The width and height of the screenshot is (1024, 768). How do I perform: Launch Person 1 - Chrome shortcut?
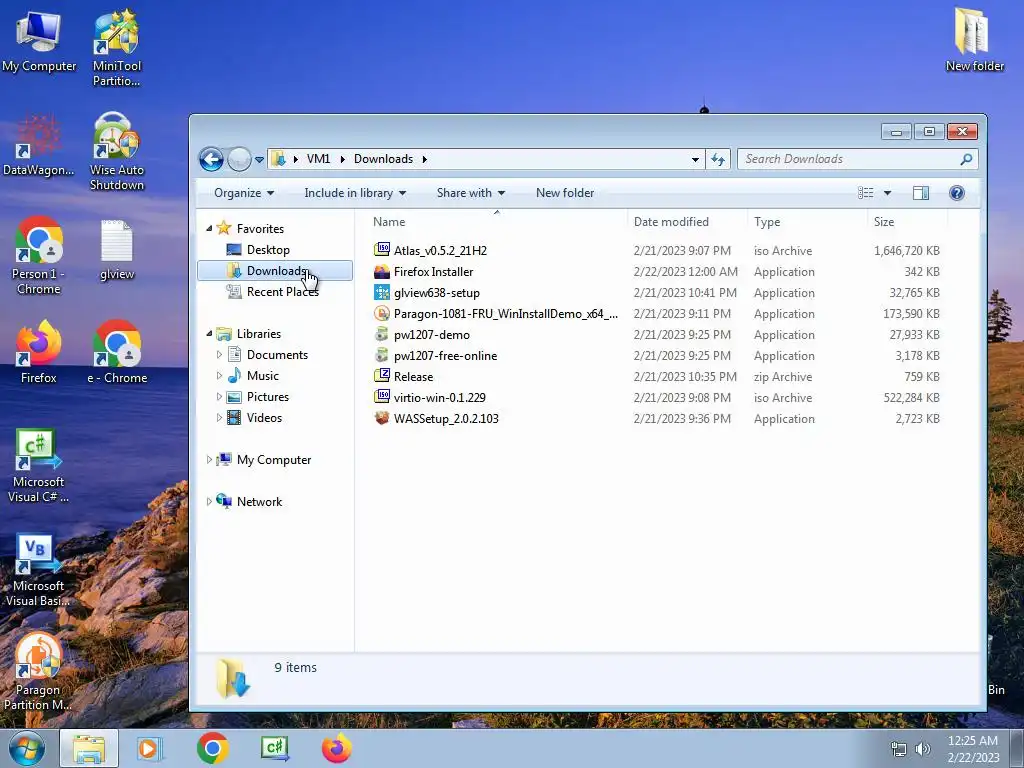coord(39,256)
